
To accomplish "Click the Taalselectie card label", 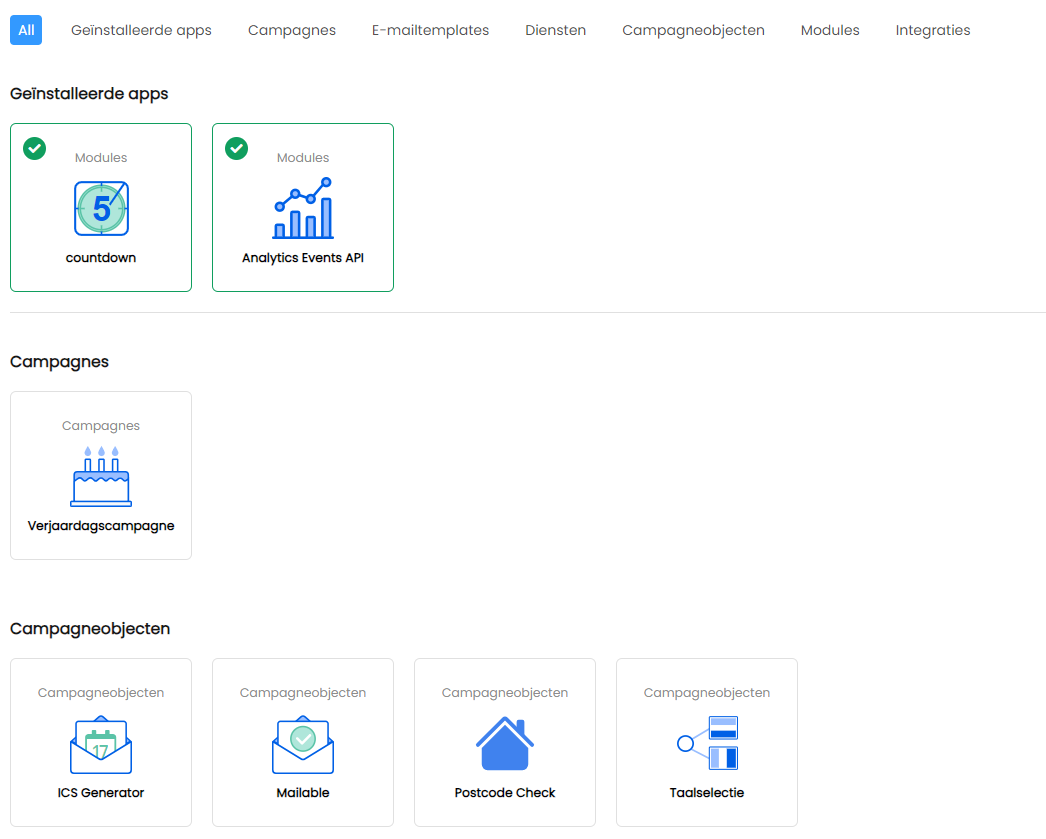I will pyautogui.click(x=707, y=793).
